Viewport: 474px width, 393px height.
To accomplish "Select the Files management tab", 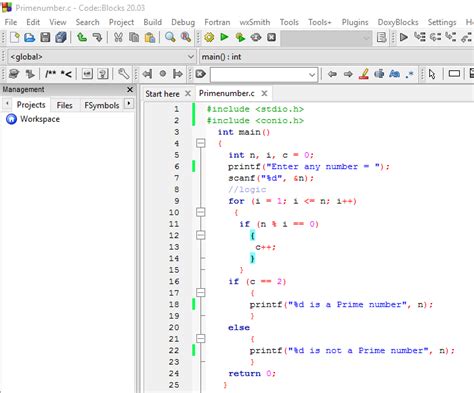I will 64,105.
